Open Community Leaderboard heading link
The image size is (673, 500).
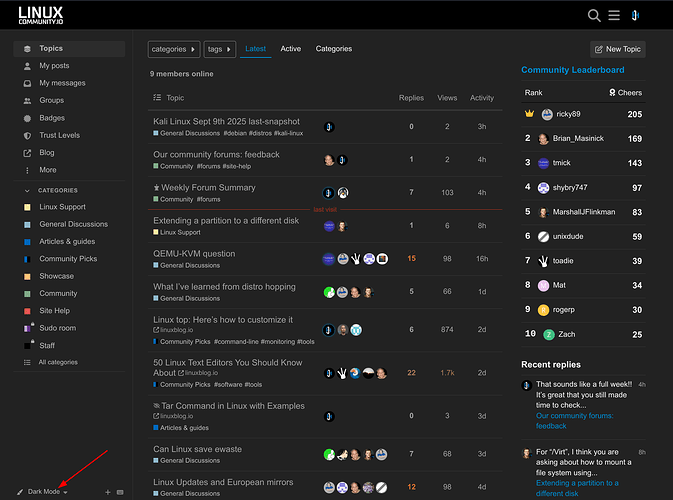(572, 70)
